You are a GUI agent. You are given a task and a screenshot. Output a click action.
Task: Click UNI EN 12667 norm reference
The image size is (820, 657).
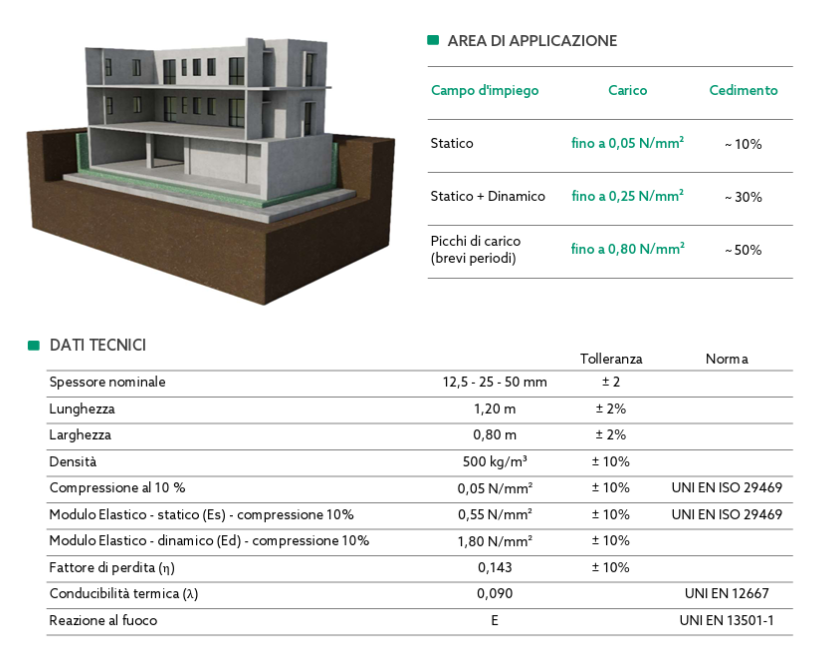pyautogui.click(x=726, y=594)
